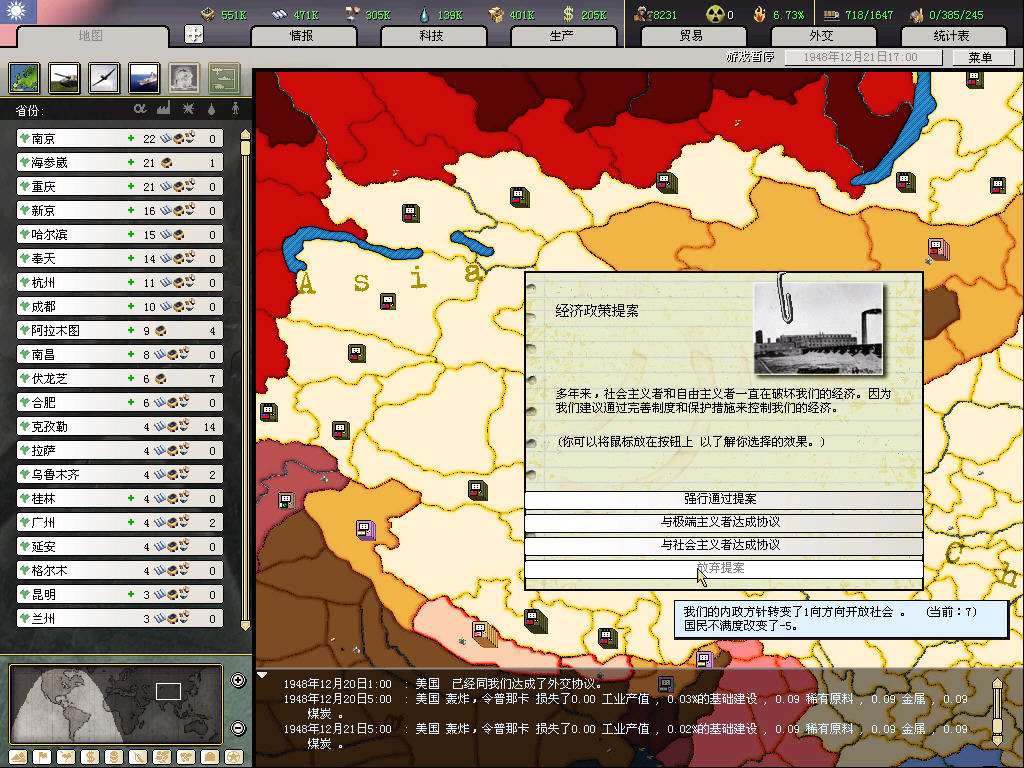Sort provinces by the oil drop icon
The height and width of the screenshot is (768, 1024).
(x=212, y=109)
